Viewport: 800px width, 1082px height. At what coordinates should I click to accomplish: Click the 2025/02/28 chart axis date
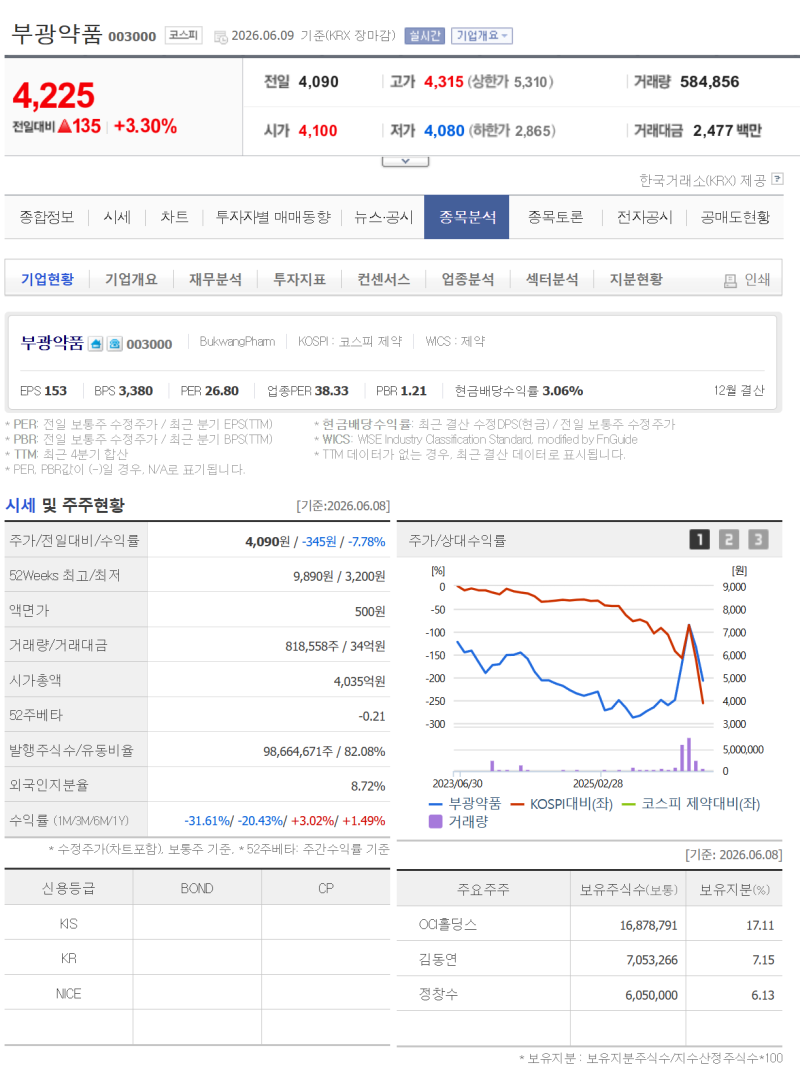pos(598,783)
